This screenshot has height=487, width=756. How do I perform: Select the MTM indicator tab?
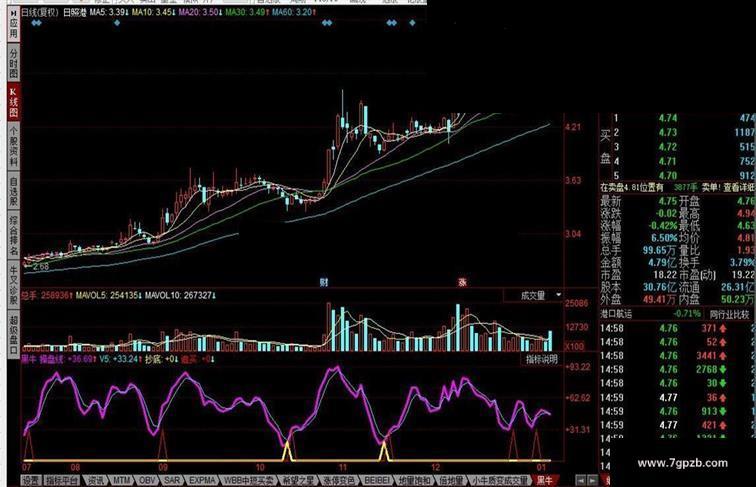[122, 480]
